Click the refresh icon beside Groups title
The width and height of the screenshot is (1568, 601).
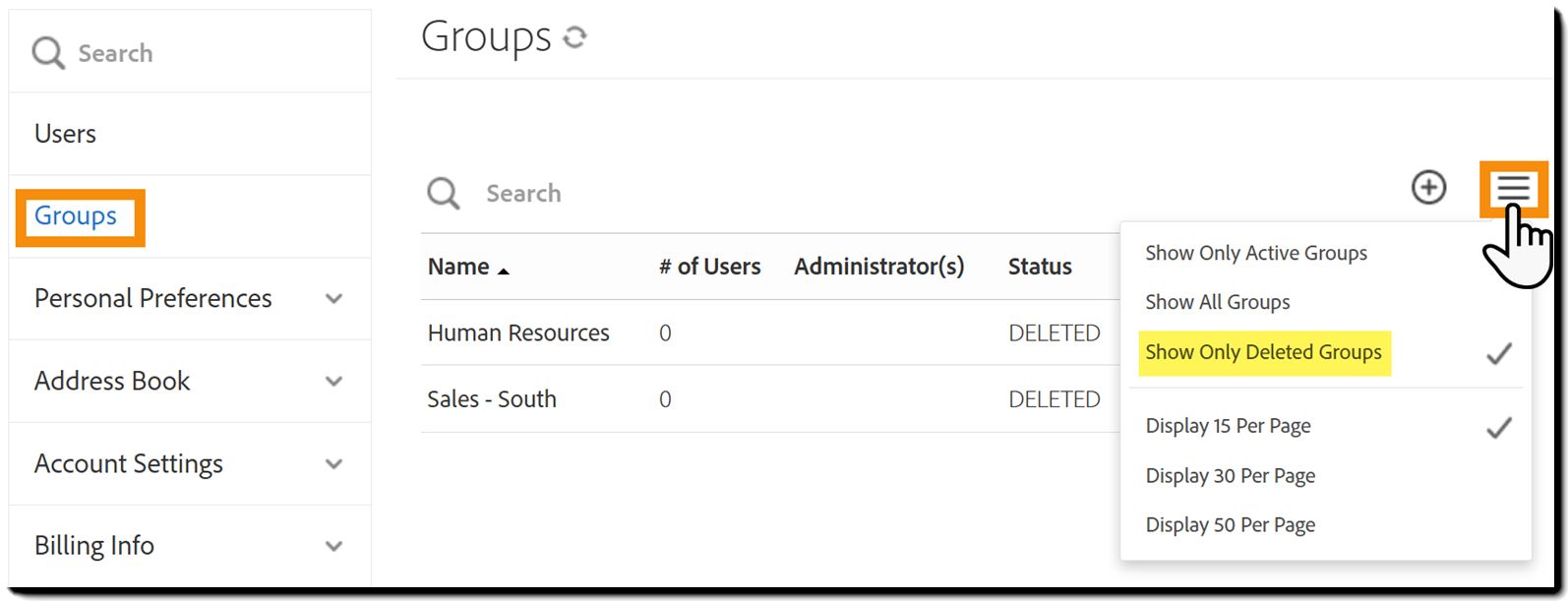click(574, 37)
